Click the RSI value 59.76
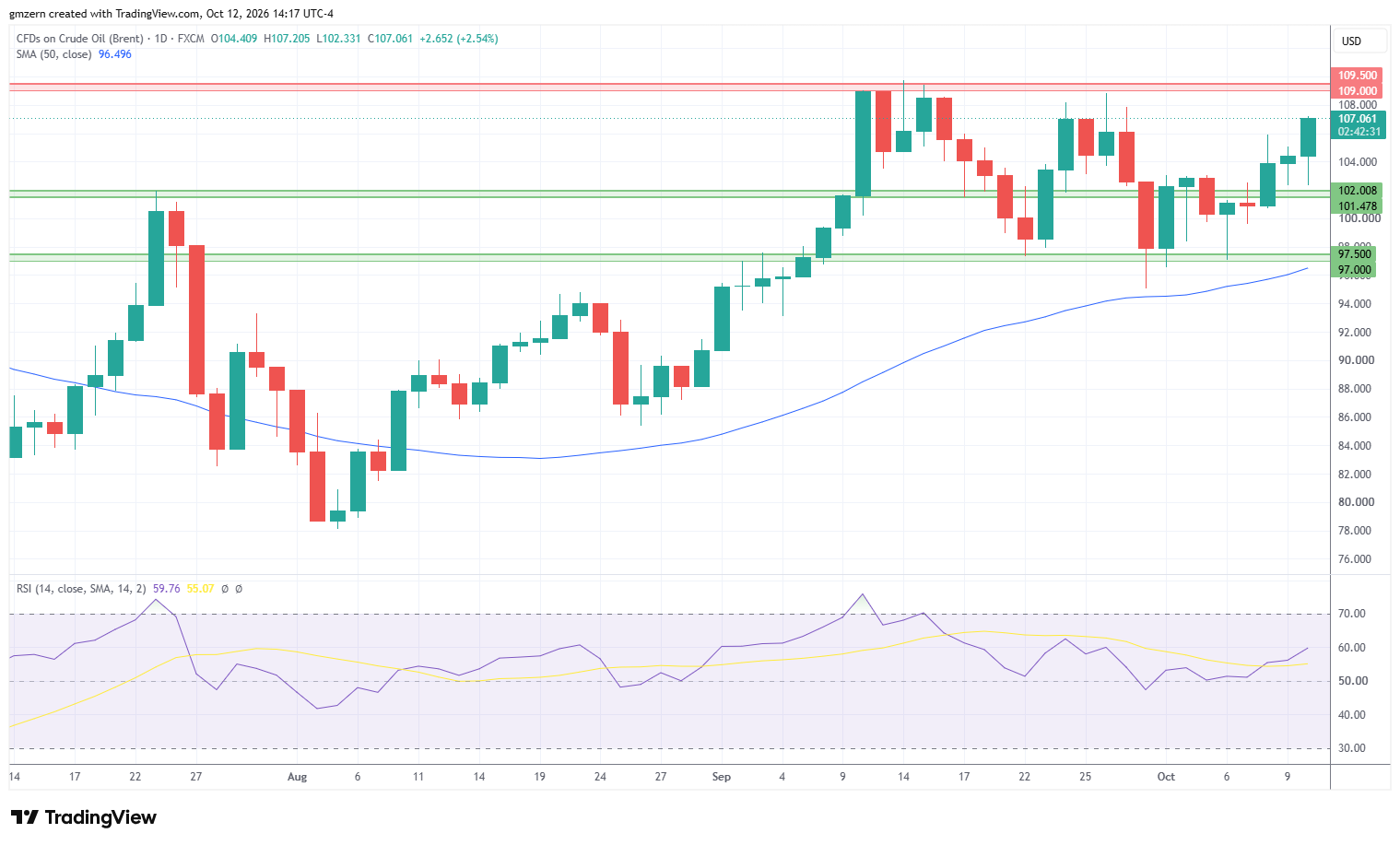 (167, 589)
